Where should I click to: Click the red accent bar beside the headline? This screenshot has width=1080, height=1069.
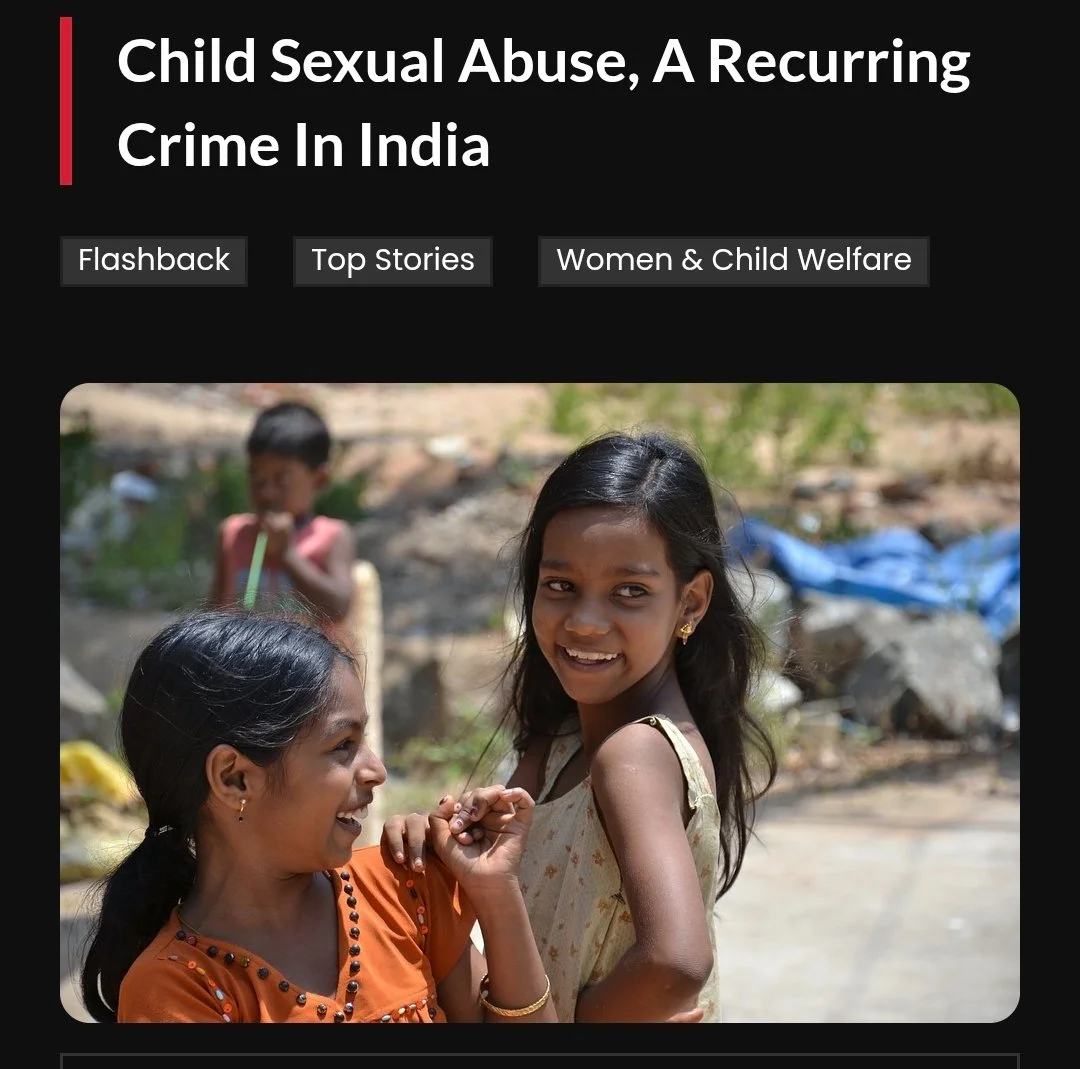[x=66, y=101]
